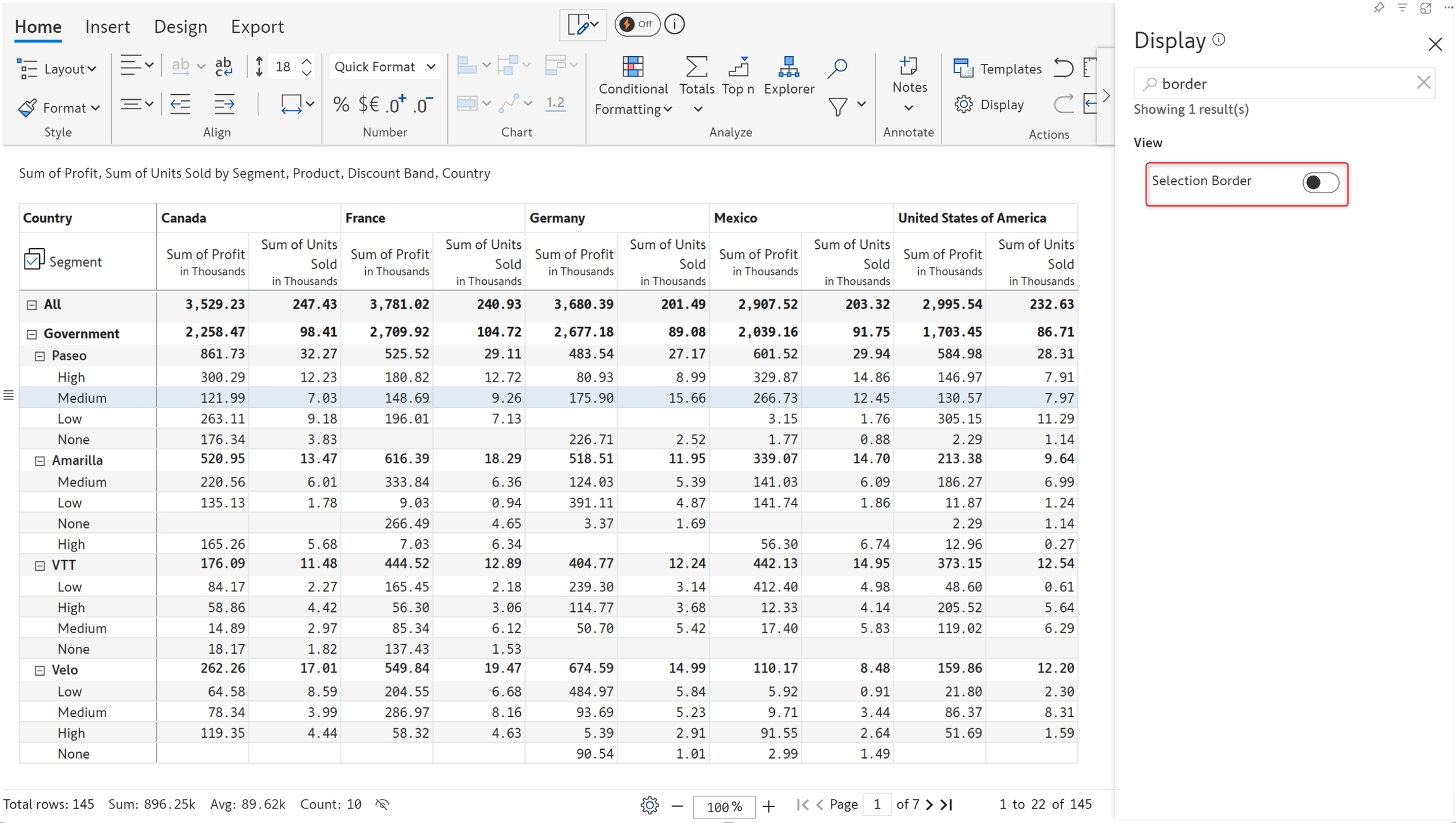Open the Explorer tool
The image size is (1456, 823).
click(x=788, y=75)
